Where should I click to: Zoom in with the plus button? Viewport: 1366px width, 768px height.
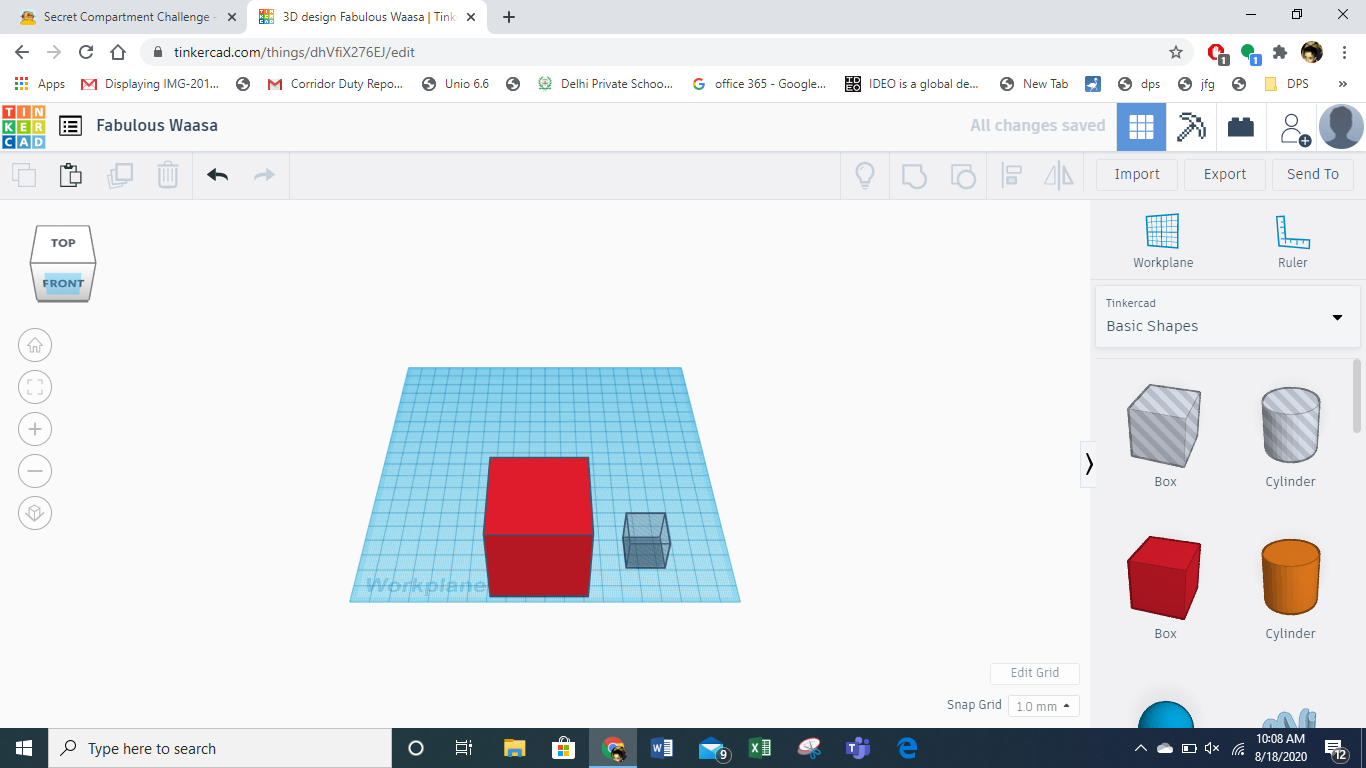[35, 430]
